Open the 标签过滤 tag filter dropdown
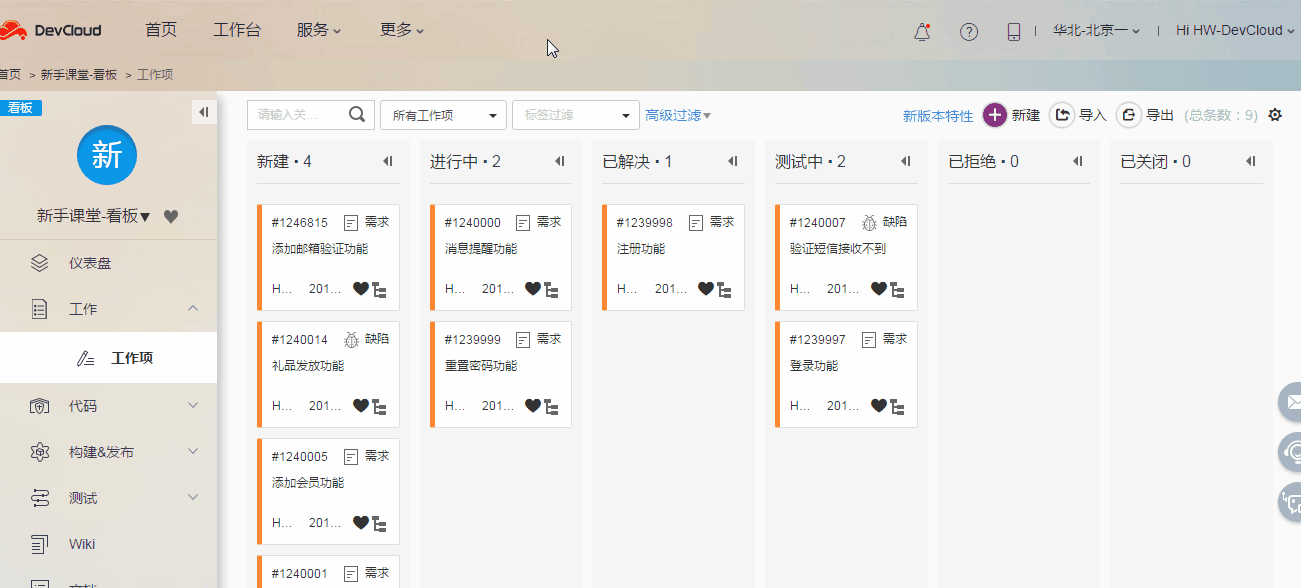This screenshot has width=1301, height=588. coord(575,115)
